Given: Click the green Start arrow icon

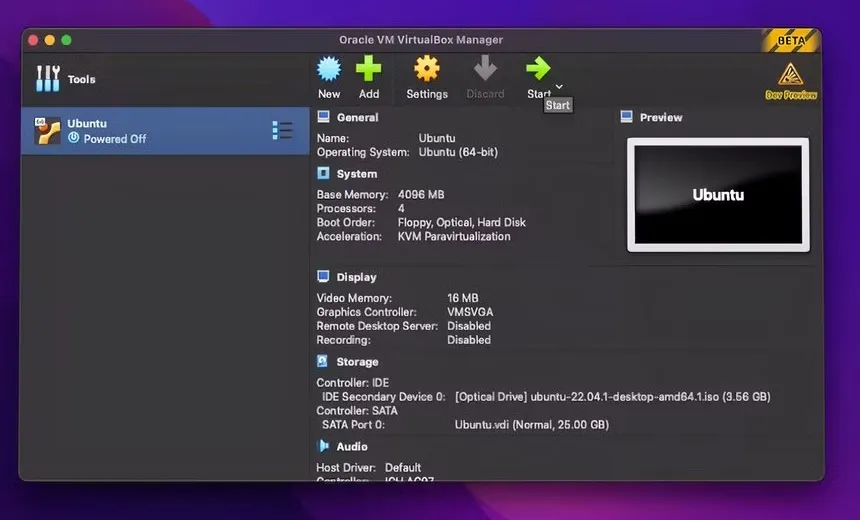Looking at the screenshot, I should (538, 68).
